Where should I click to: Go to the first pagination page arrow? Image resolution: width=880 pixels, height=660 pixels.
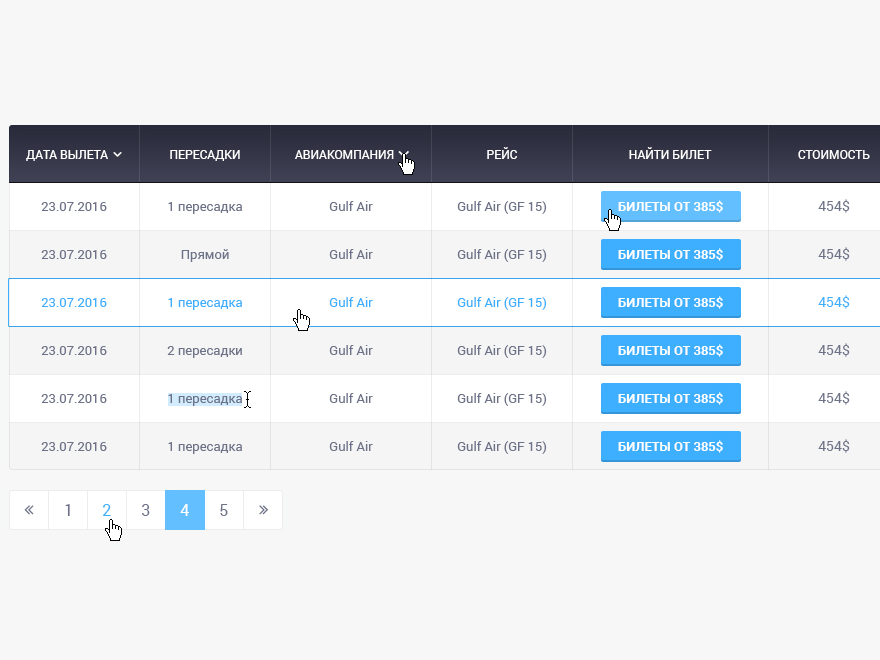click(29, 510)
